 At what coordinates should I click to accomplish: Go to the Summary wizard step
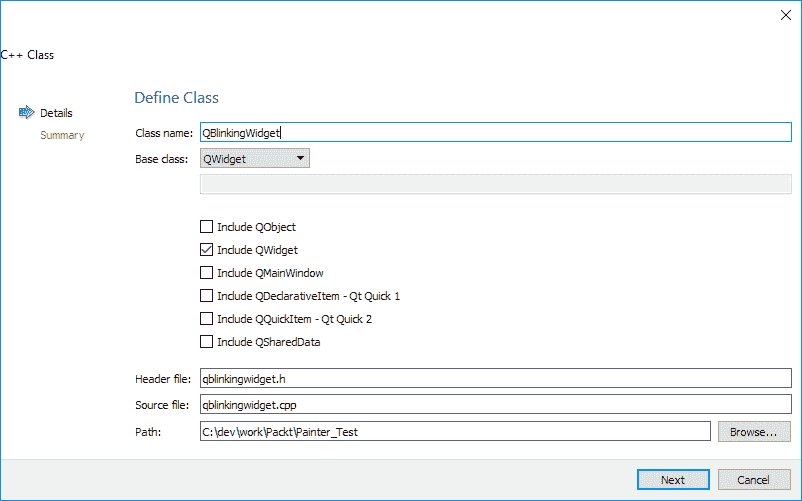pyautogui.click(x=62, y=135)
